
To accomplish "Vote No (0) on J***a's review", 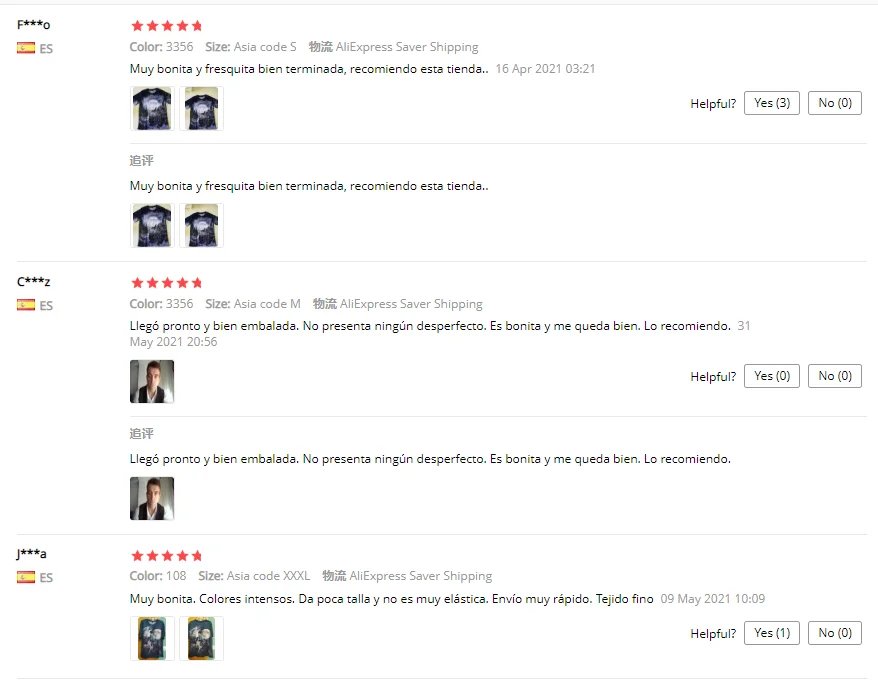I will (835, 633).
